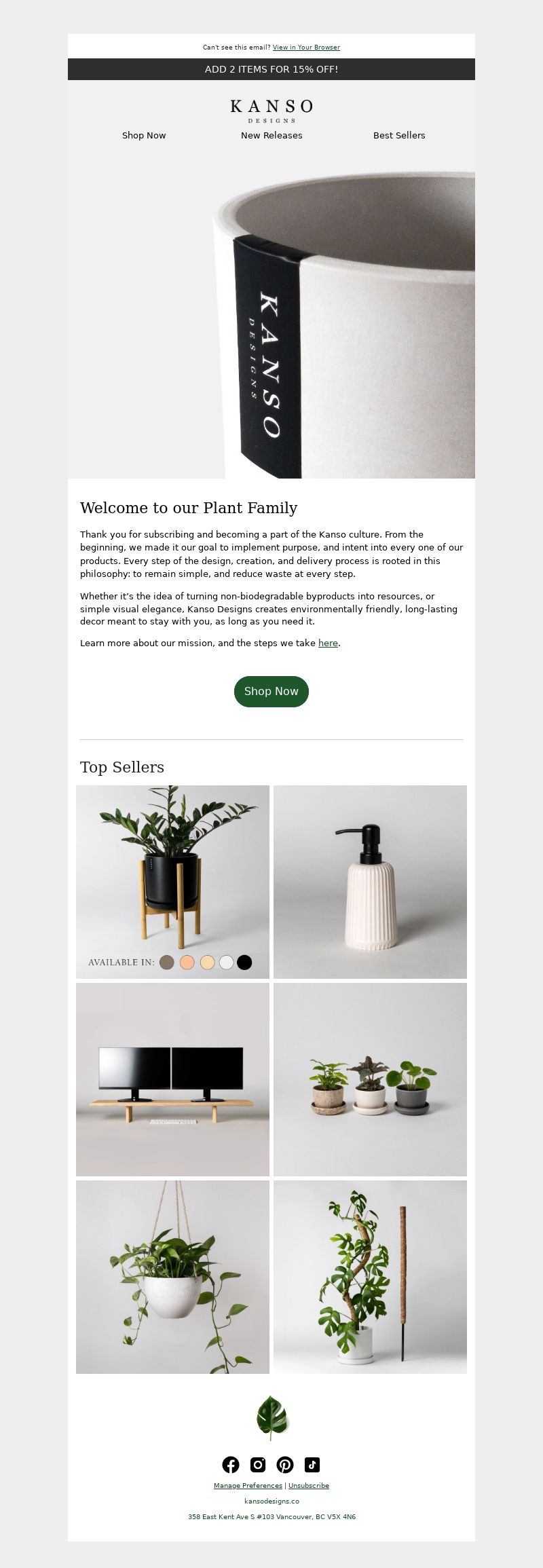Viewport: 543px width, 1568px height.
Task: Open the dual monitor stand product image
Action: point(172,1079)
